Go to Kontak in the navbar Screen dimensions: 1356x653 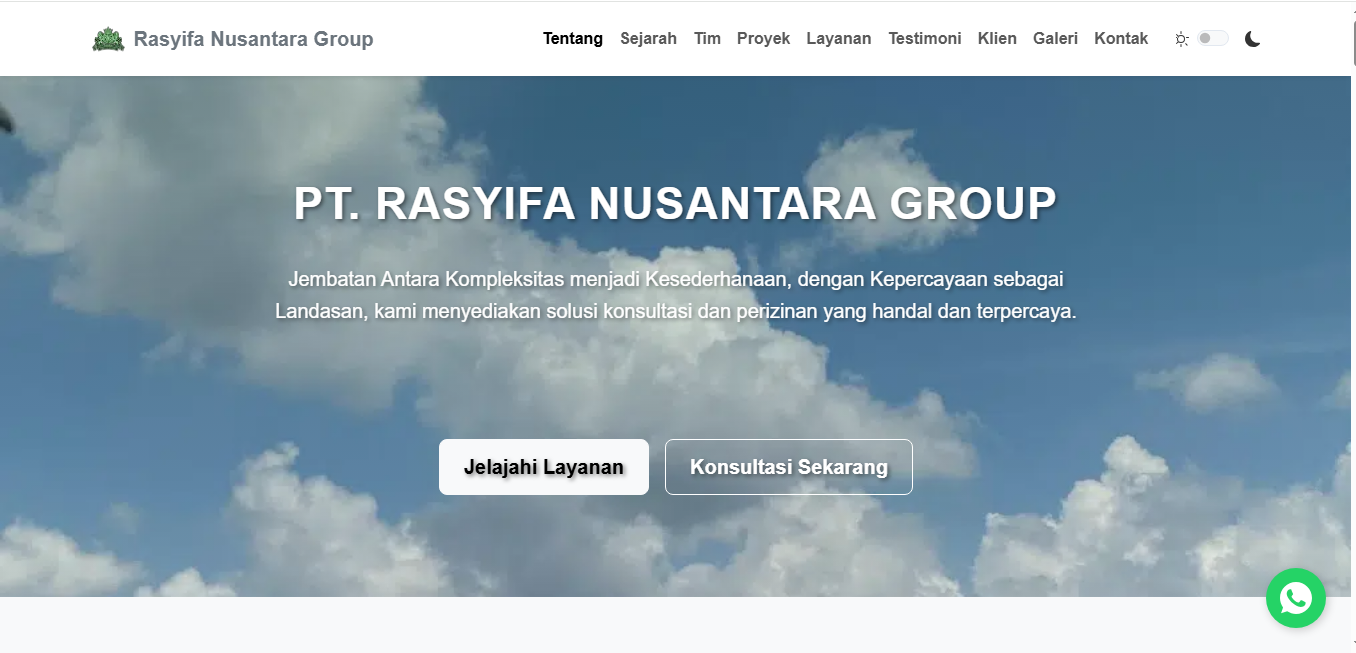coord(1121,39)
